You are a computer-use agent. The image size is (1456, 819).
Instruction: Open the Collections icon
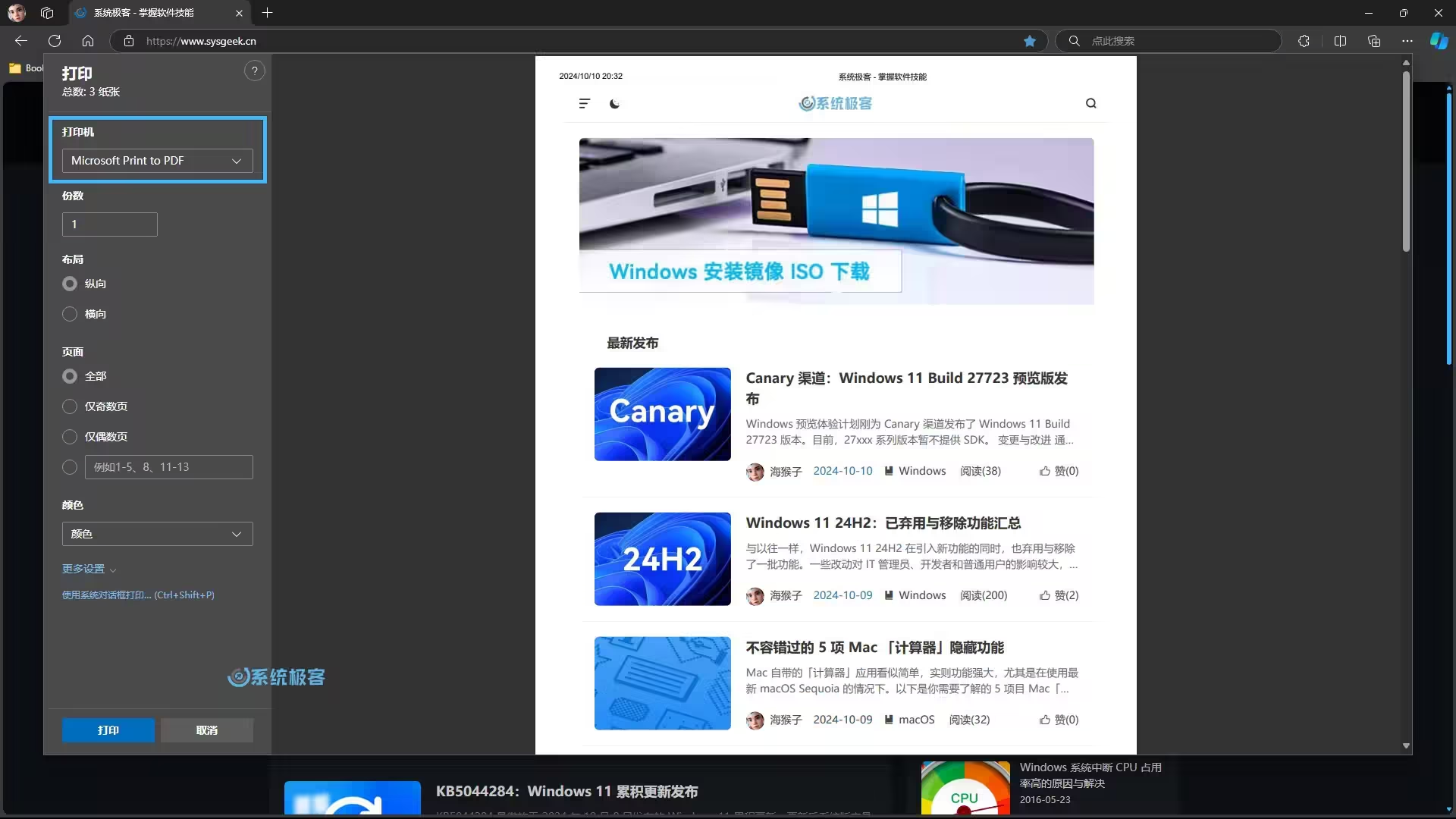pyautogui.click(x=1374, y=41)
